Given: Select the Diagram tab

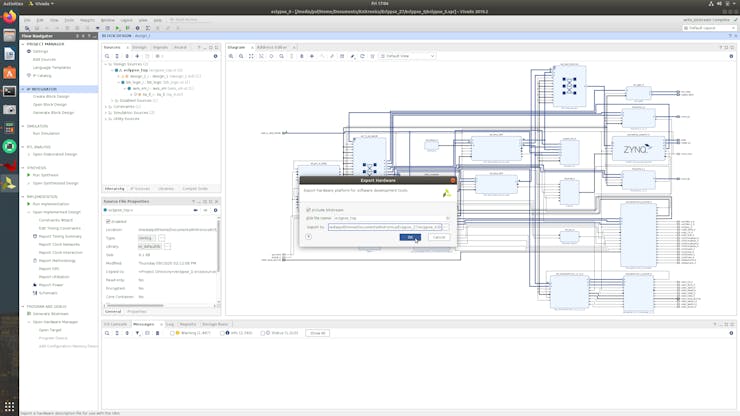Looking at the screenshot, I should click(x=236, y=47).
